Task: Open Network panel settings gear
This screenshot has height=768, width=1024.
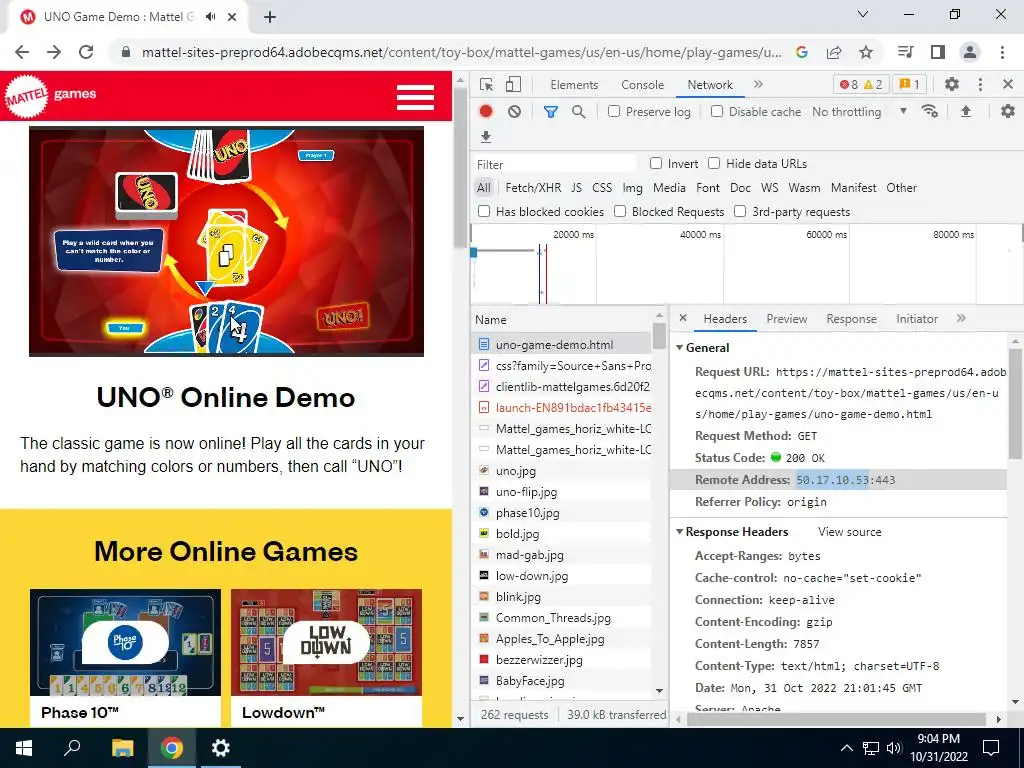Action: pyautogui.click(x=1008, y=112)
